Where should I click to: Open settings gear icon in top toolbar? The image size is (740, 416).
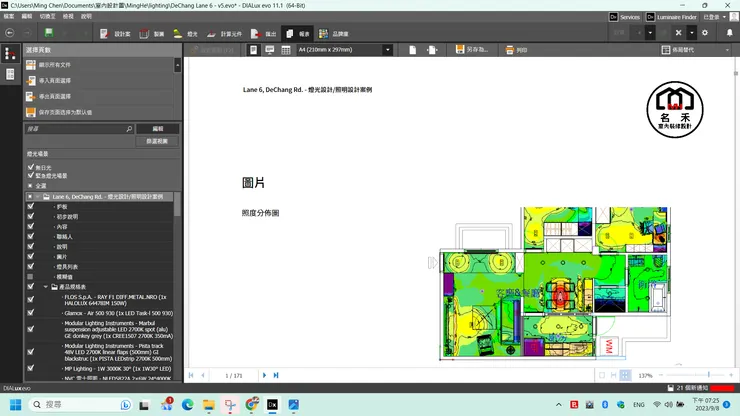click(704, 33)
